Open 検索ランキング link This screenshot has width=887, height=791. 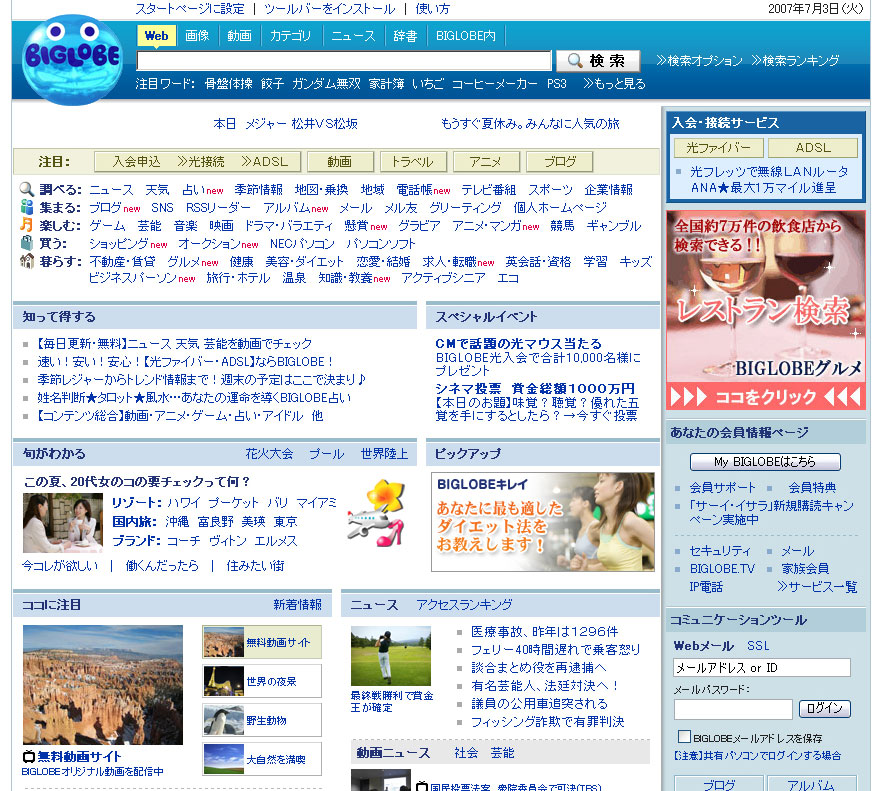tap(795, 61)
